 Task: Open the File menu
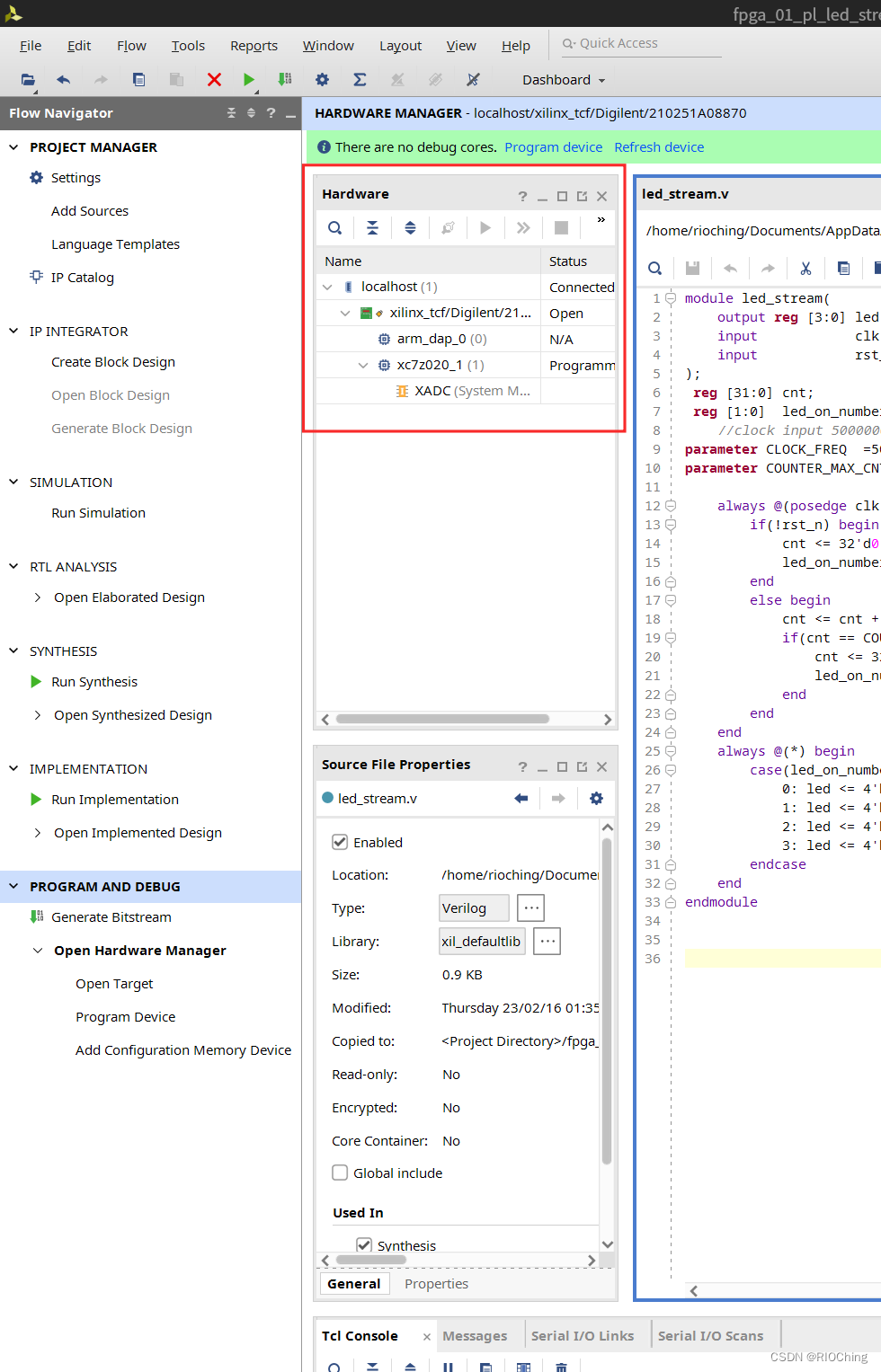coord(31,46)
